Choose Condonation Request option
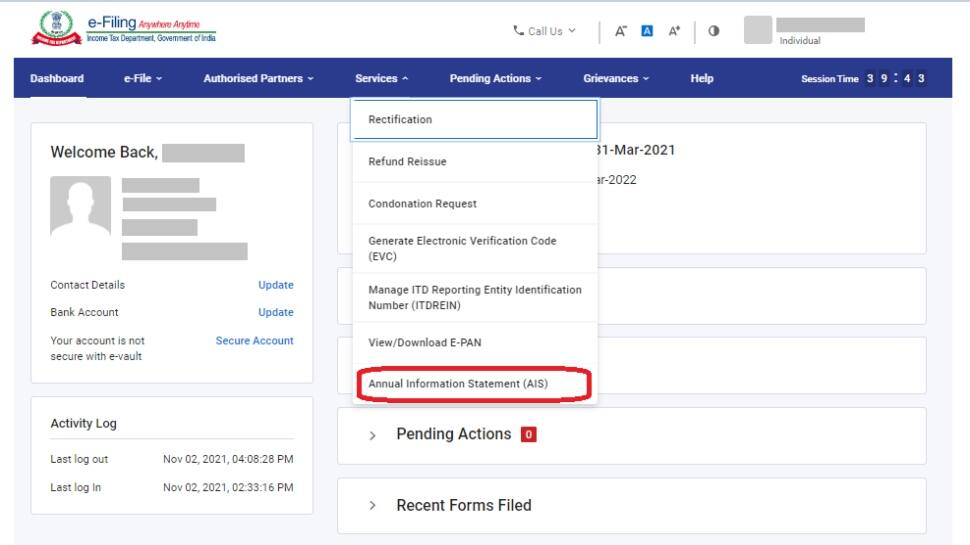 pos(474,204)
